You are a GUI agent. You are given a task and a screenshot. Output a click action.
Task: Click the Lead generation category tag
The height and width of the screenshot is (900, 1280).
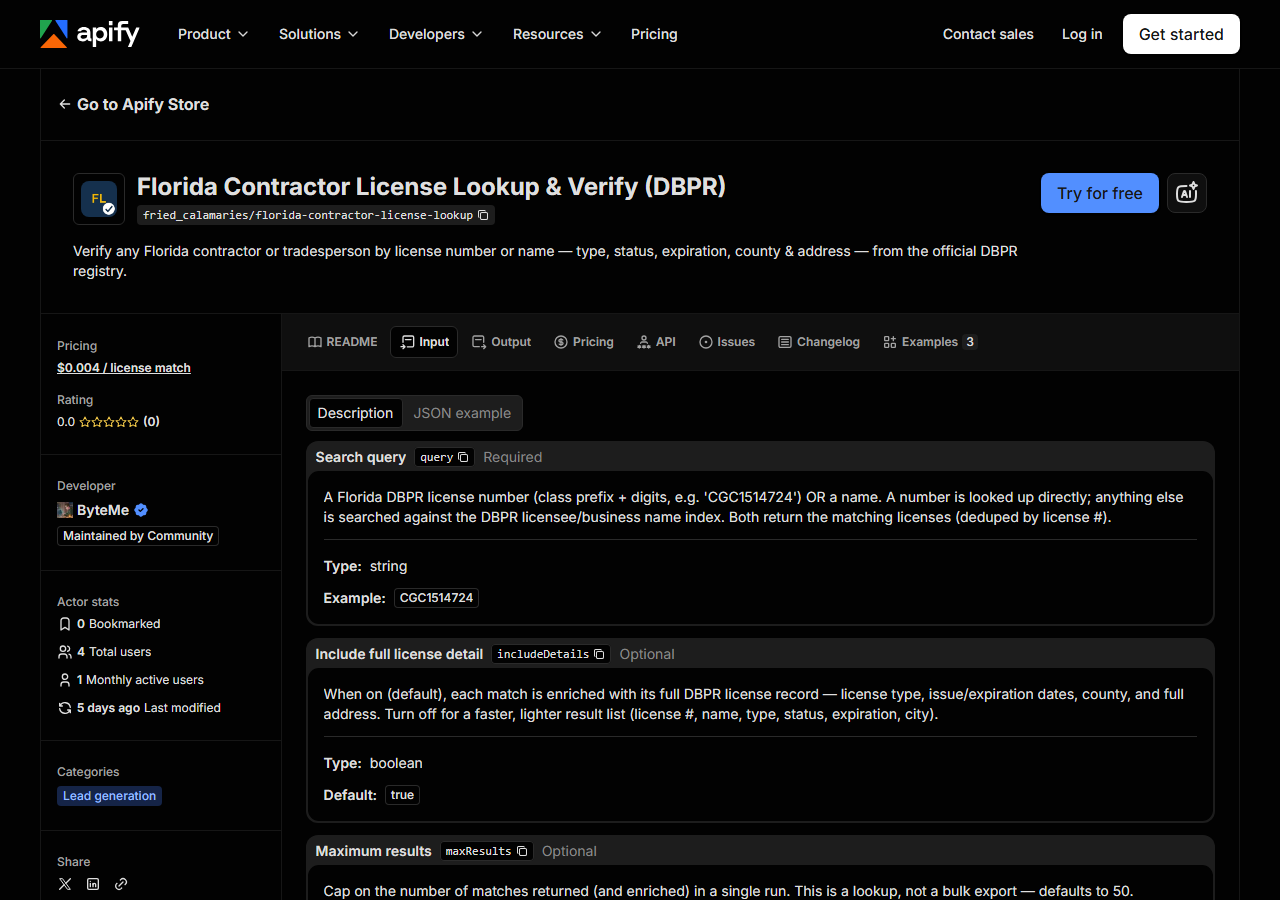coord(109,796)
